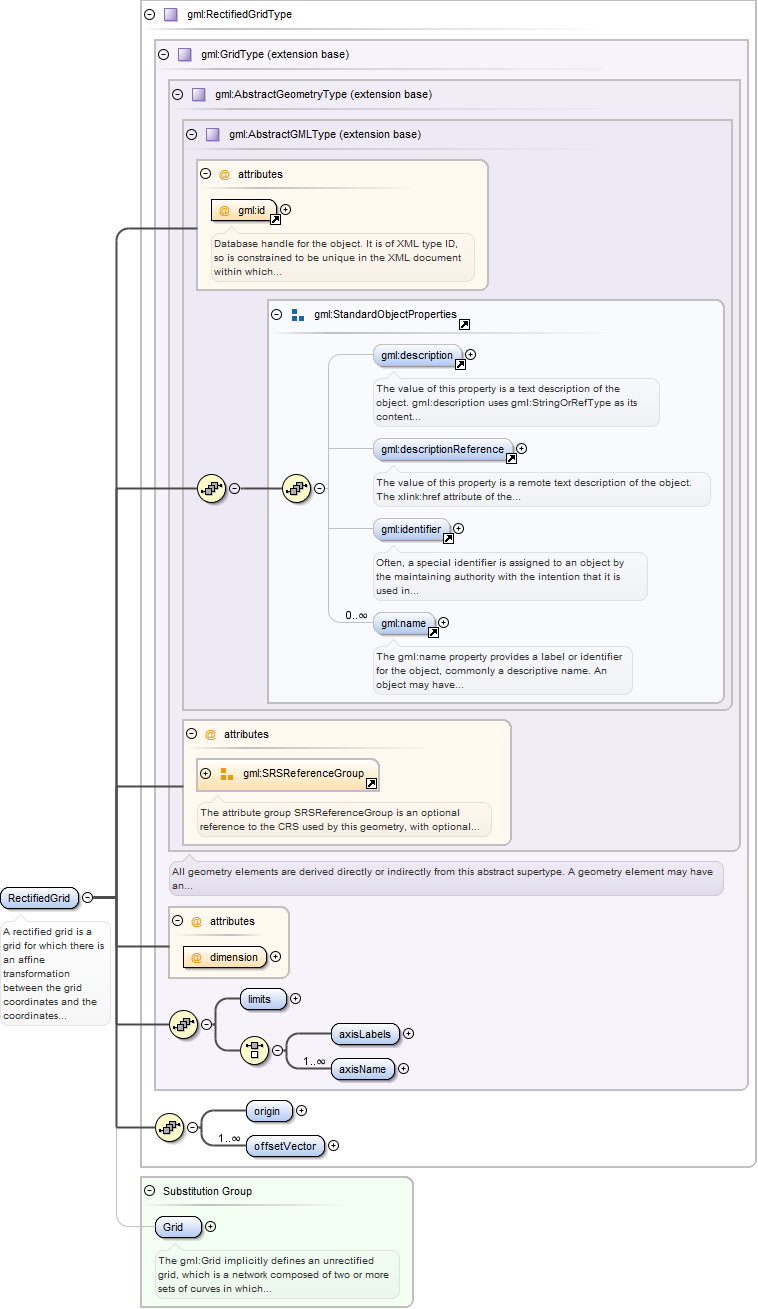Viewport: 758px width, 1309px height.
Task: Collapse gml:AbstractGeometryType extension base
Action: tap(178, 94)
